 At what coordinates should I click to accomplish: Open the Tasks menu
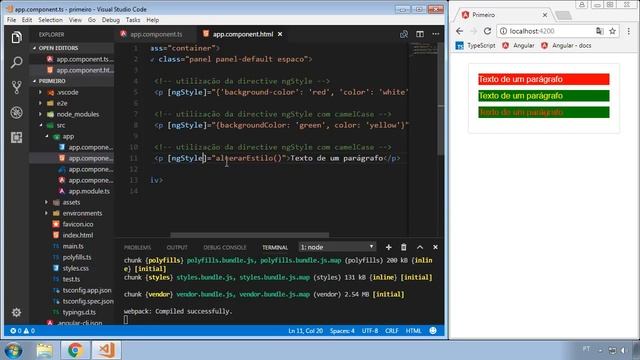click(133, 20)
